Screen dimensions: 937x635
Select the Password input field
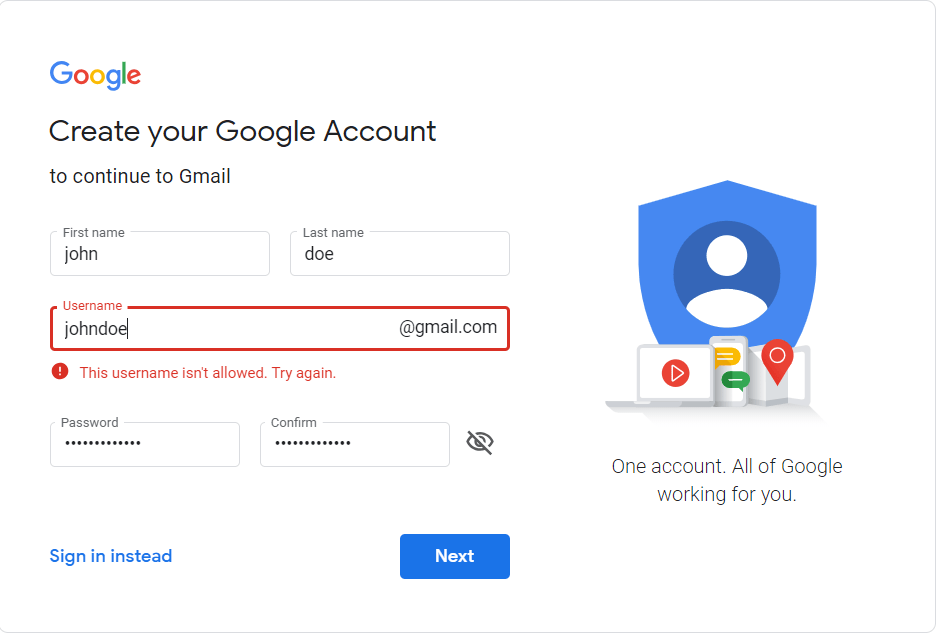(145, 444)
